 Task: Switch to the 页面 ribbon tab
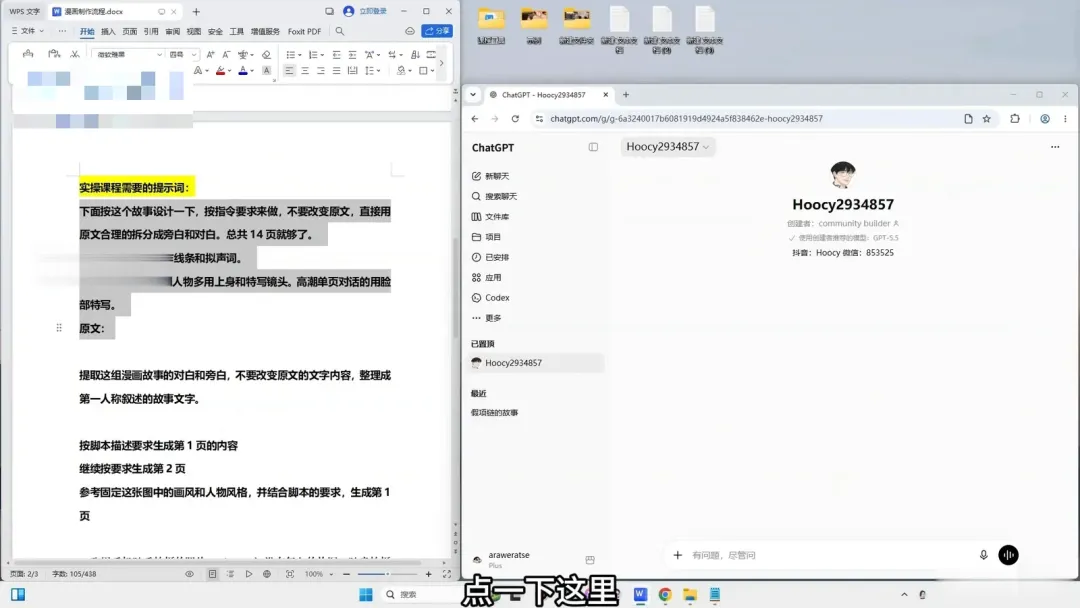[x=129, y=32]
